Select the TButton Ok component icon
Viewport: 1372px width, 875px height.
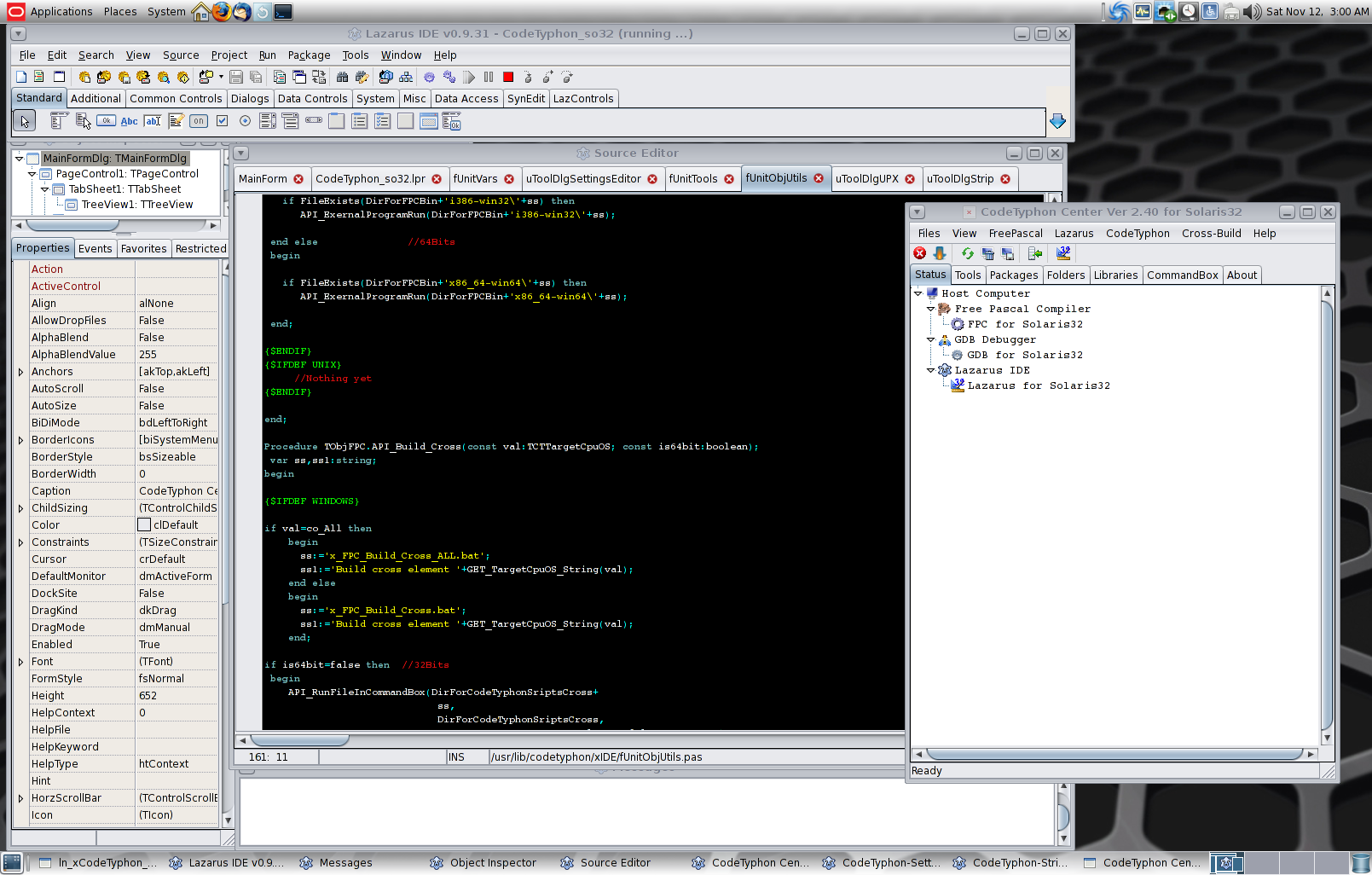106,121
